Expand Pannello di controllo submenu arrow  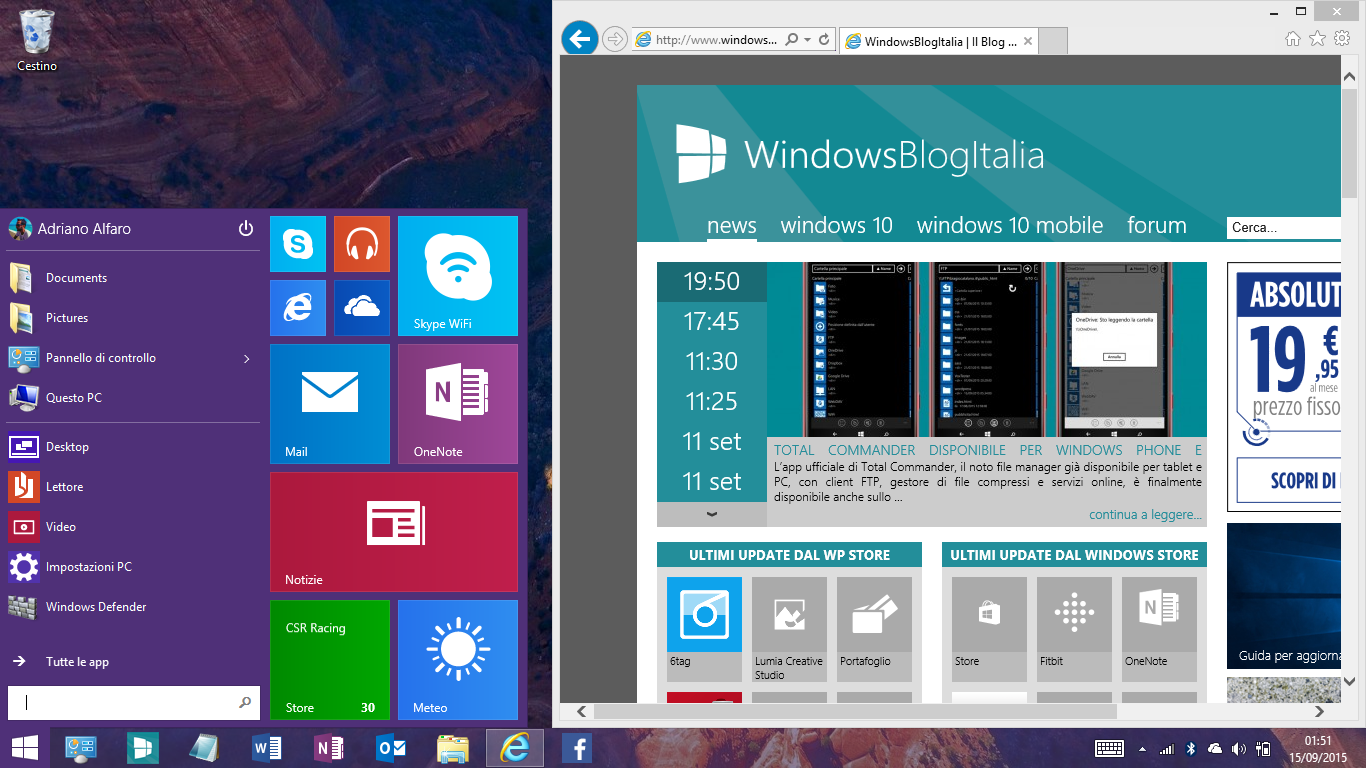click(x=247, y=358)
